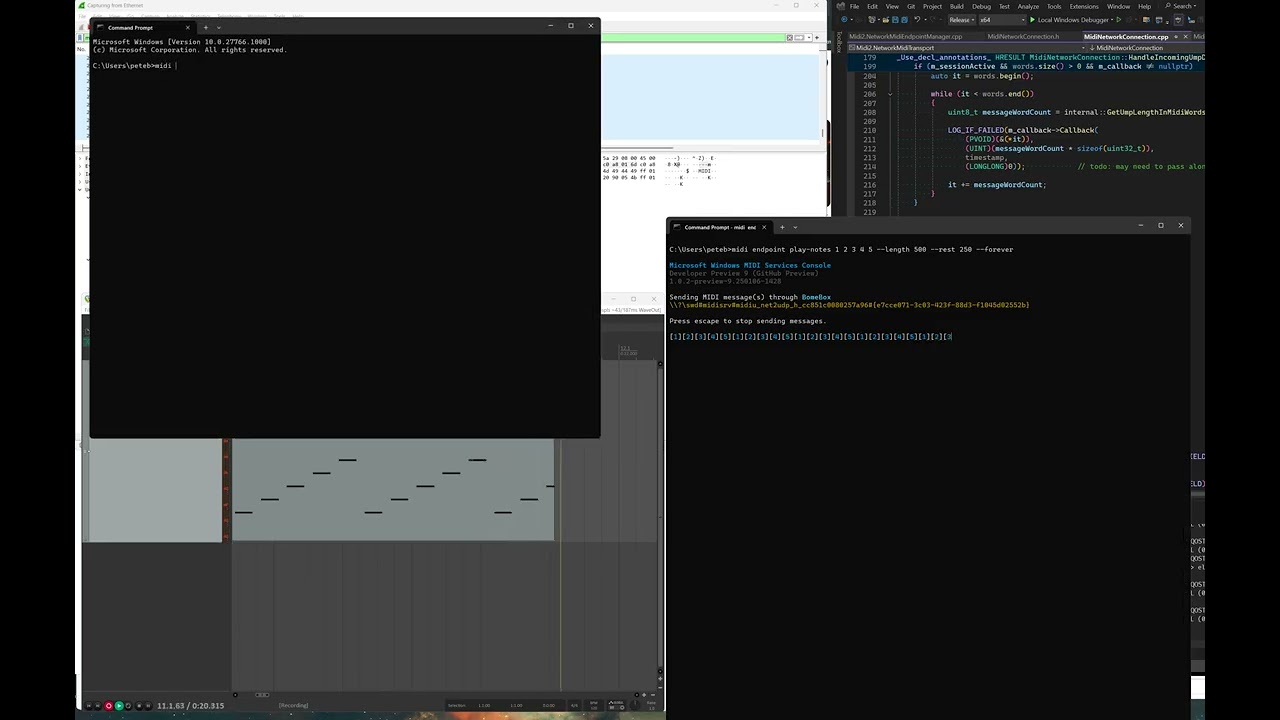Open new tab in midi Command Prompt
Screen dimensions: 1280x720
tap(782, 227)
